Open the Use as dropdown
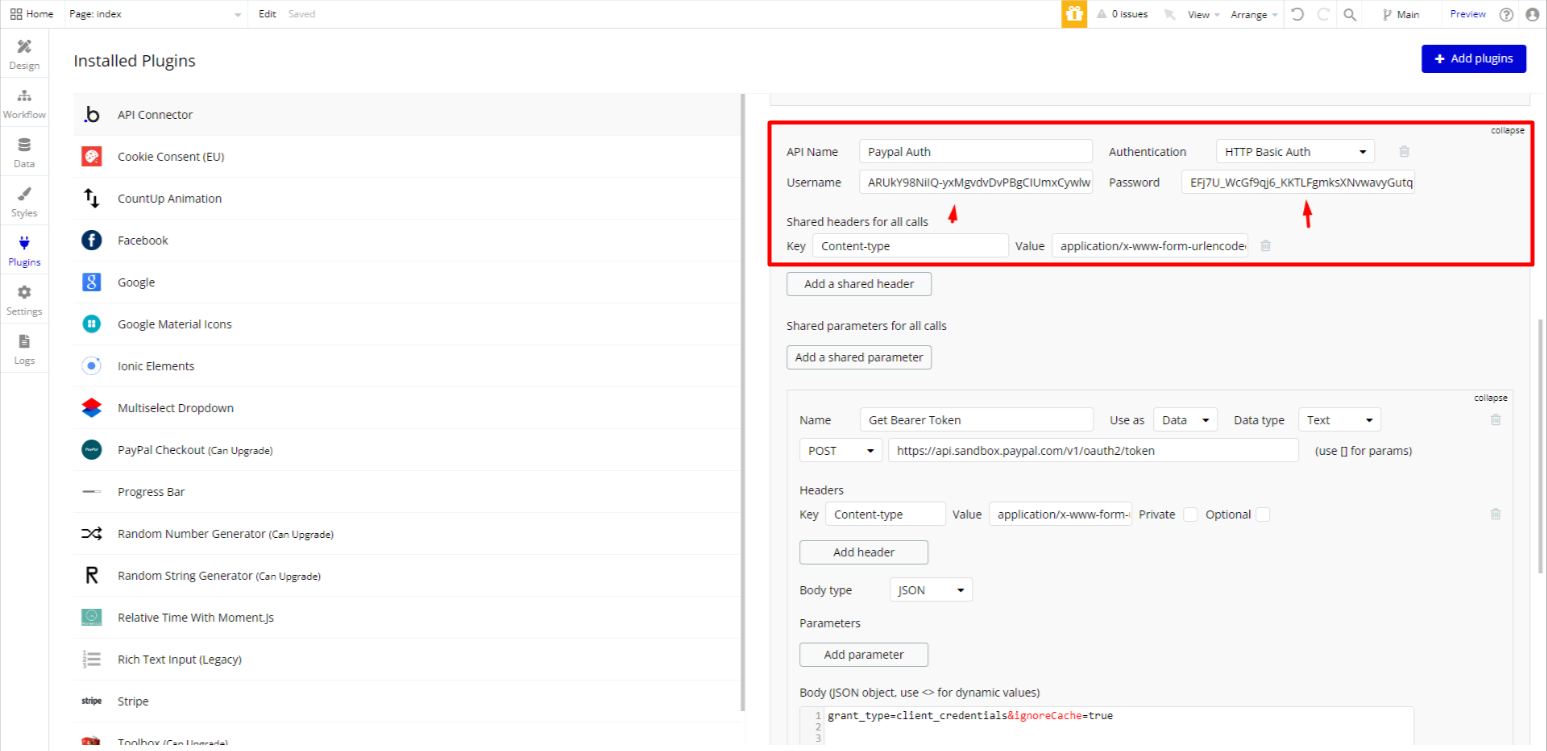1547x751 pixels. pyautogui.click(x=1186, y=420)
